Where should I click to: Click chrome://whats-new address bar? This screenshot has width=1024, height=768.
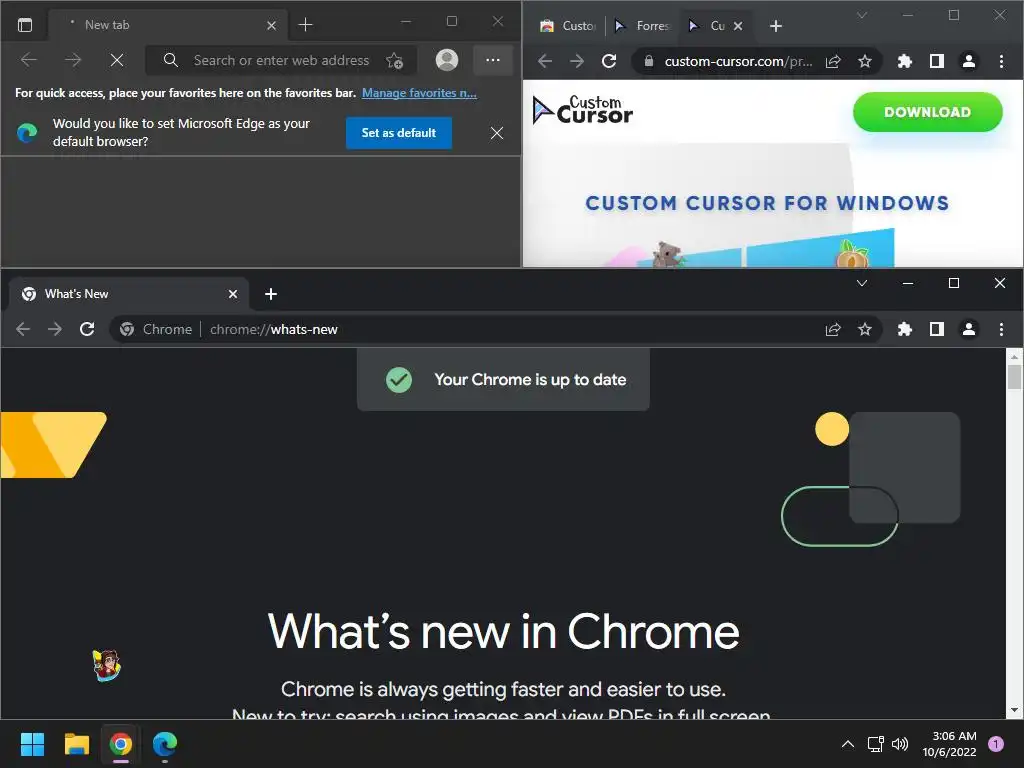[496, 329]
